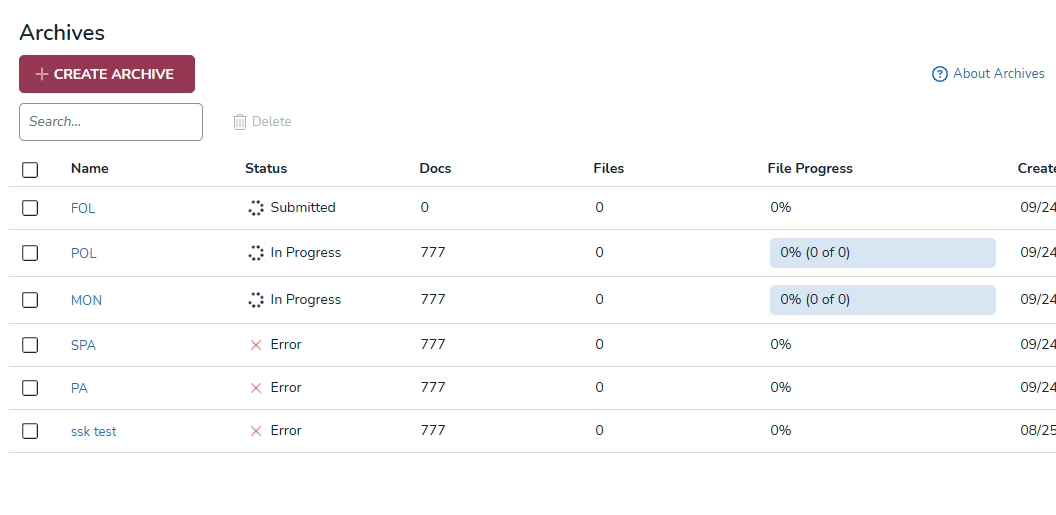Click the In Progress spinner for MON
This screenshot has height=515, width=1056.
(x=256, y=300)
